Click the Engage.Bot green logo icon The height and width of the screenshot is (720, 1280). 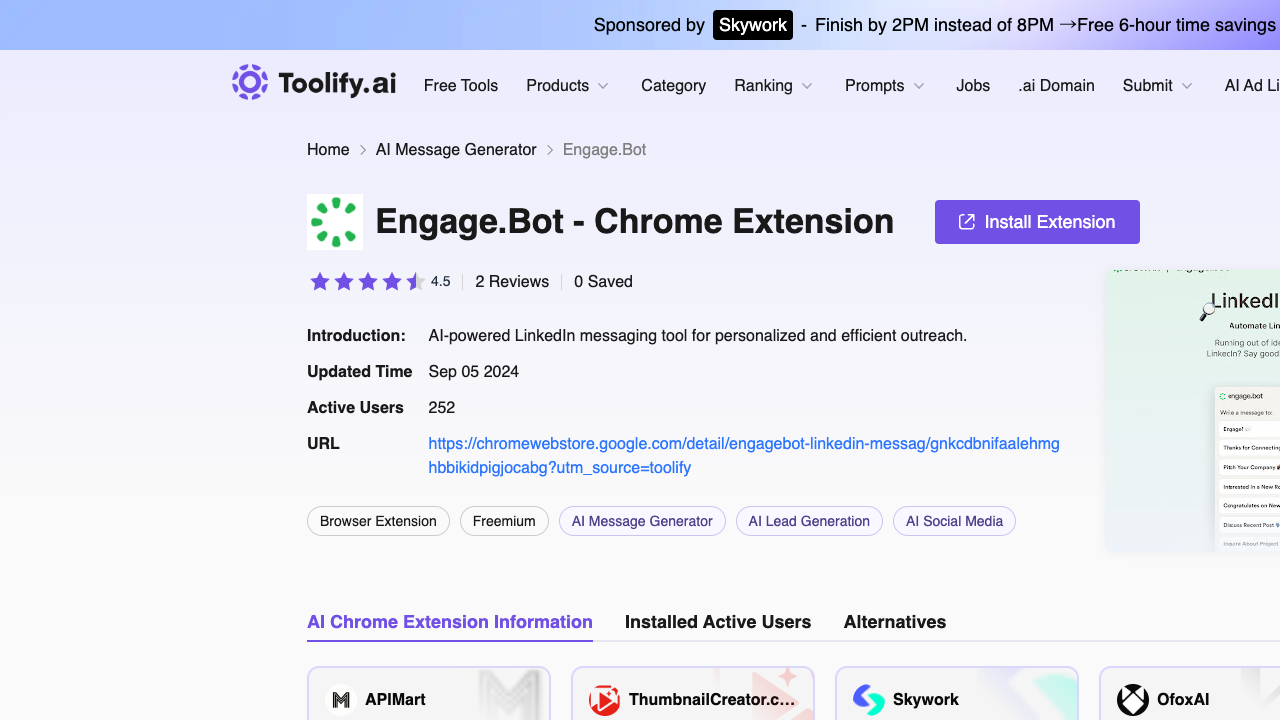click(335, 222)
